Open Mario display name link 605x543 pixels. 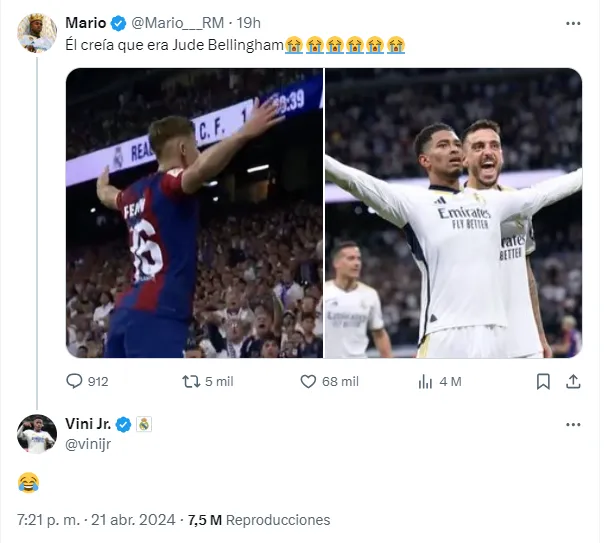point(85,23)
